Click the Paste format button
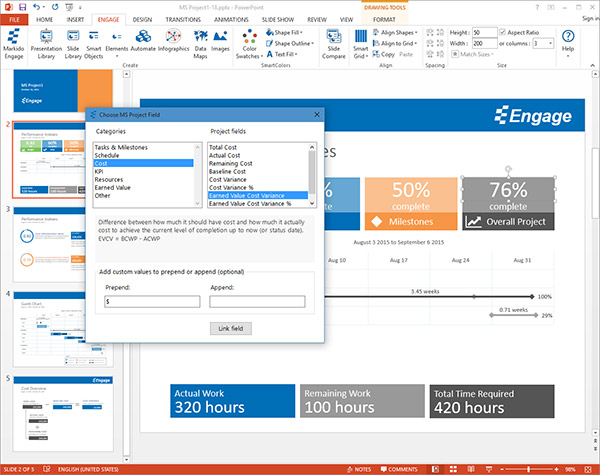Image resolution: width=600 pixels, height=475 pixels. [x=406, y=54]
